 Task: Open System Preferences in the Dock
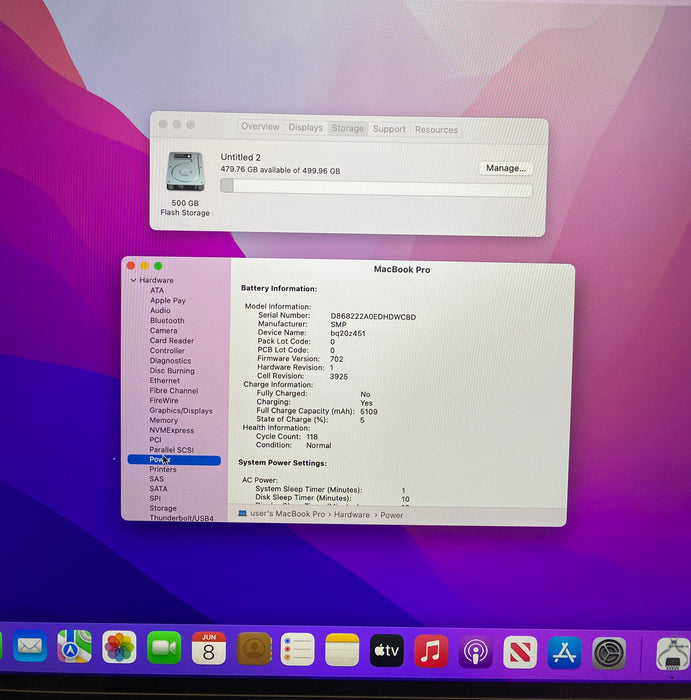coord(609,653)
